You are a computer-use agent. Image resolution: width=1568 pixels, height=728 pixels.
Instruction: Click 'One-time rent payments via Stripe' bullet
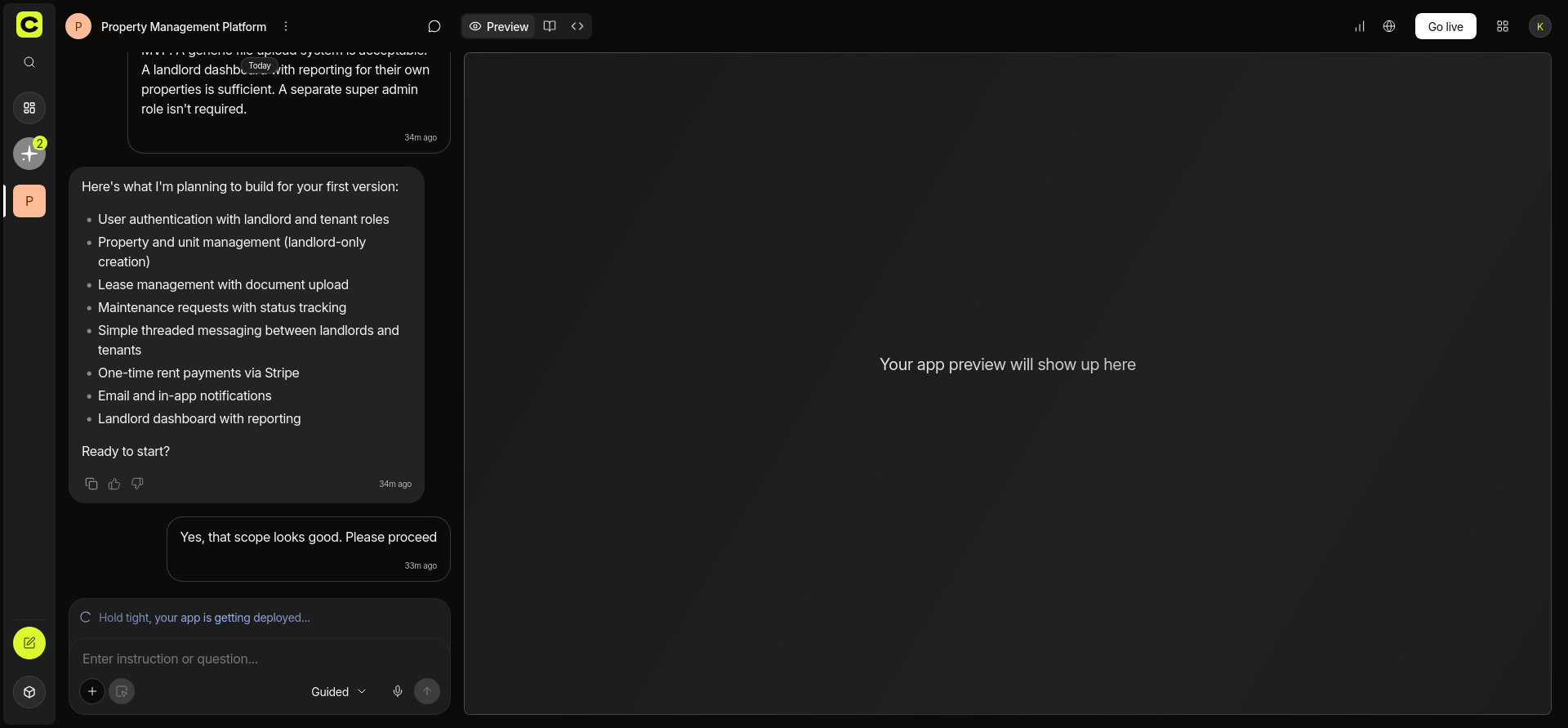tap(198, 373)
